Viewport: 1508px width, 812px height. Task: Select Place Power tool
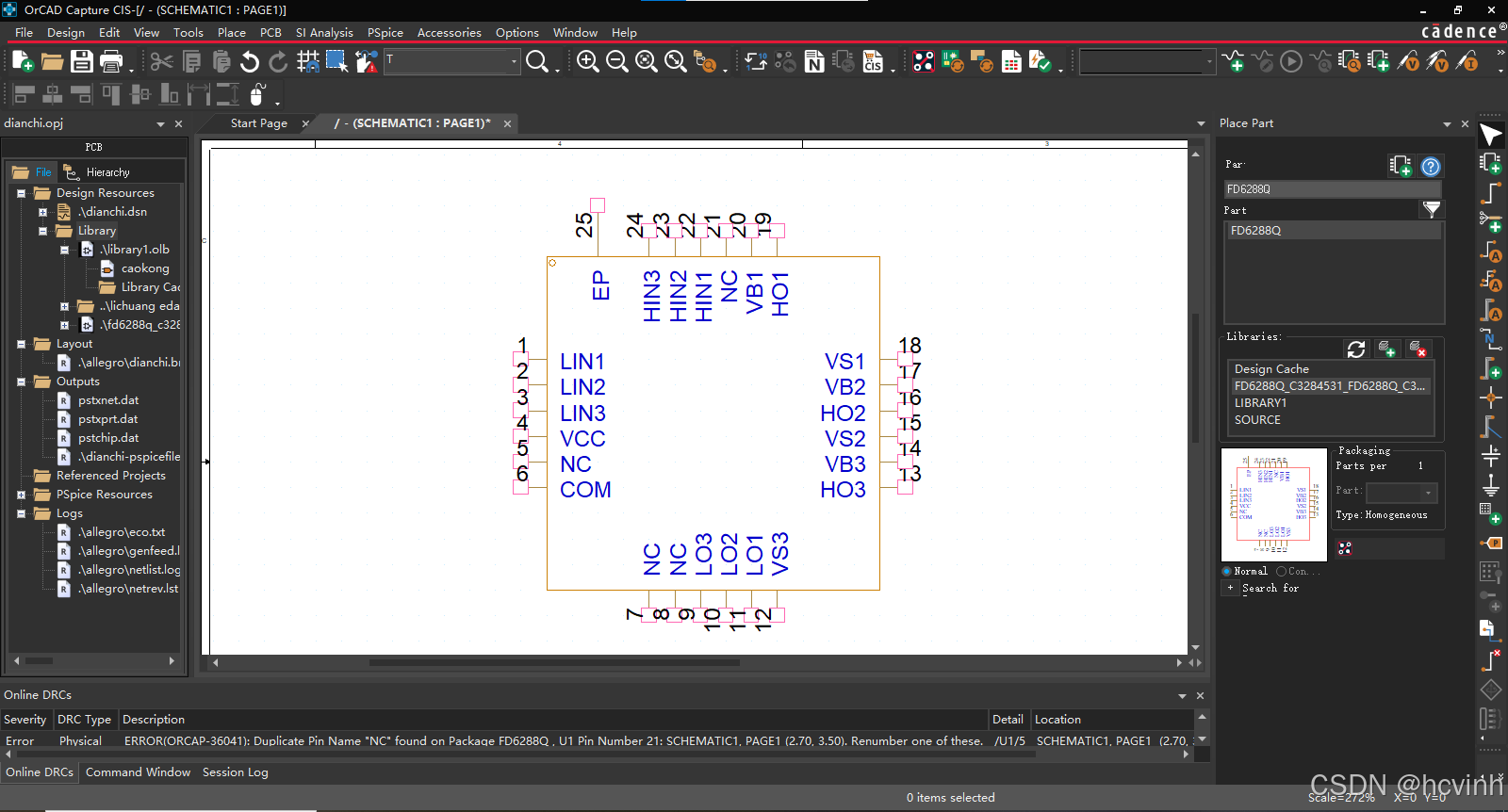1490,456
